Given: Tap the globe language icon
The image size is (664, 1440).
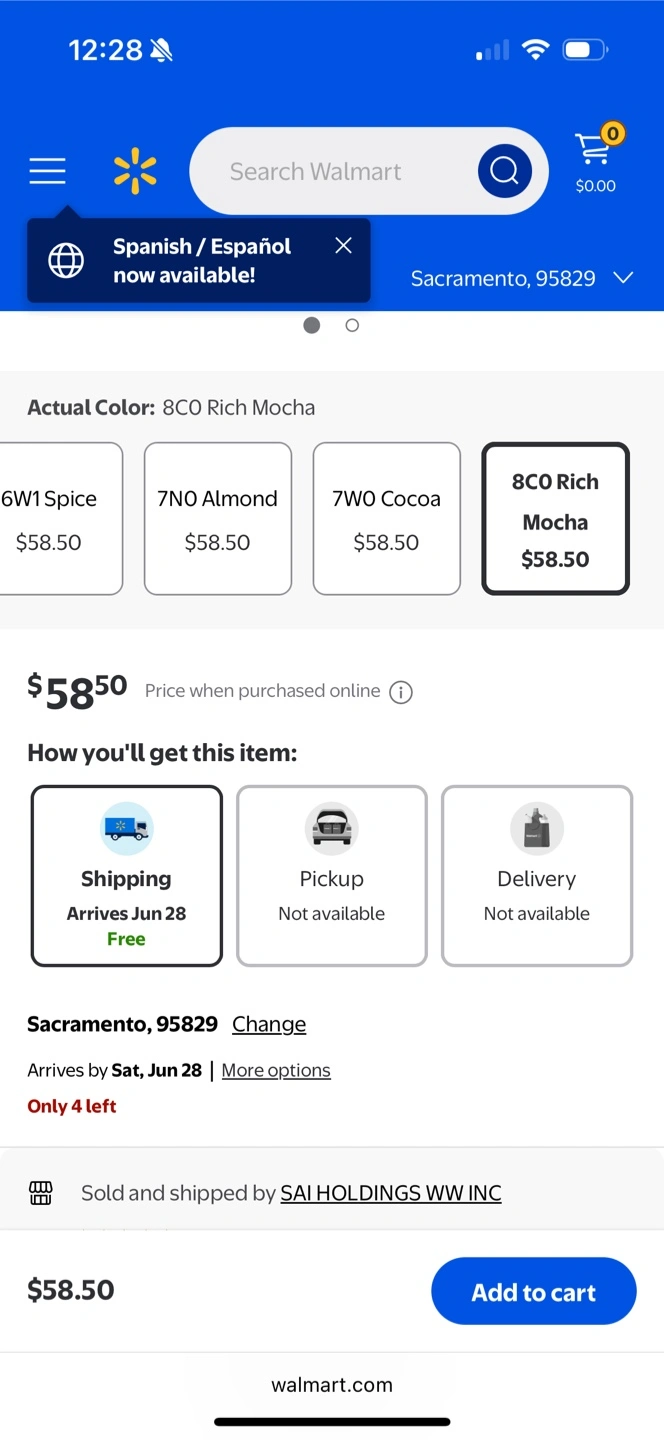Looking at the screenshot, I should click(x=66, y=261).
